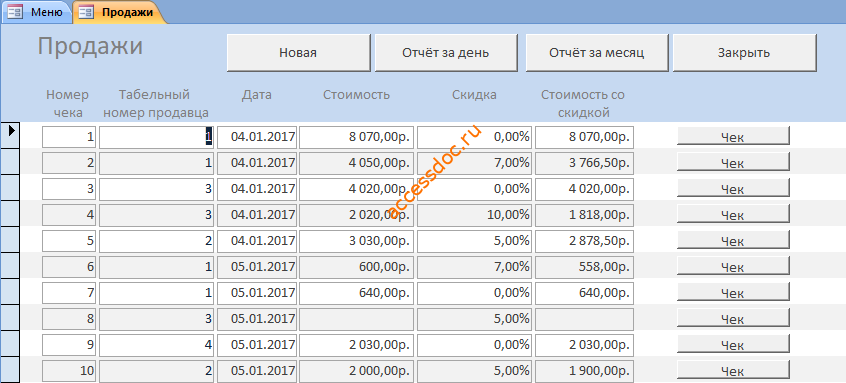Click the Стоимость field 3 030,00р.
846x383 pixels.
(x=357, y=241)
